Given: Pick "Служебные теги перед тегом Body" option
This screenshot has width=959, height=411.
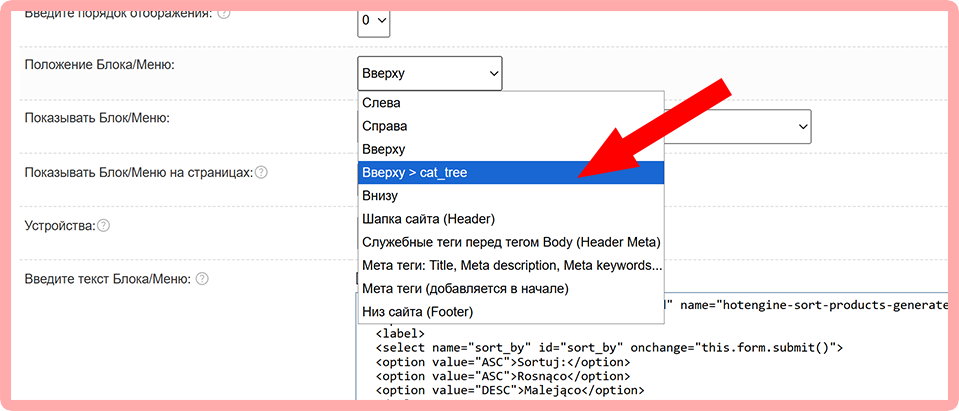Looking at the screenshot, I should (x=510, y=242).
